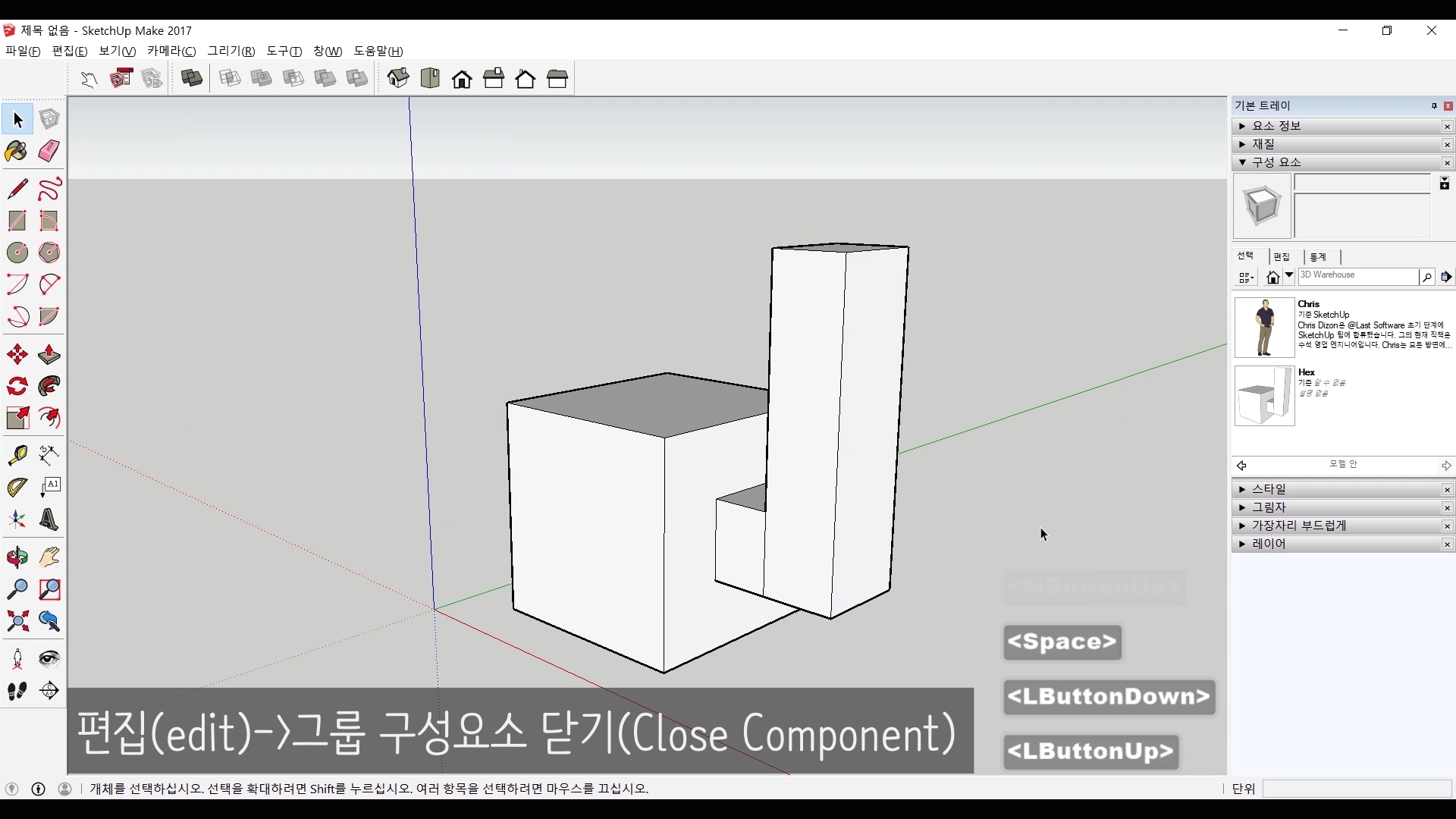Screen dimensions: 1456x819
Task: Activate the Orbit camera tool
Action: coord(17,557)
